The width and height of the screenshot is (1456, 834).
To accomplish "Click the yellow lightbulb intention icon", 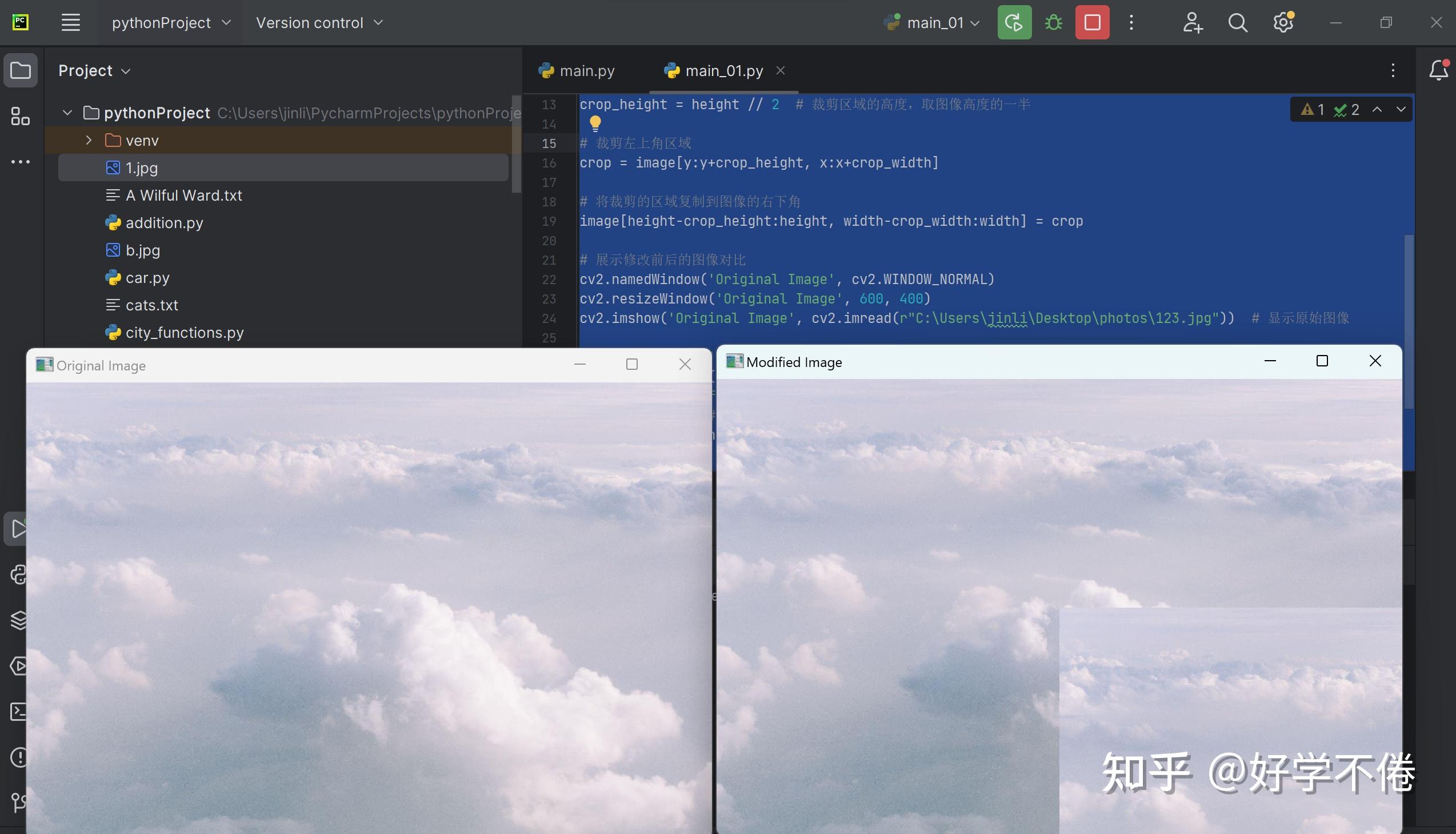I will (595, 122).
